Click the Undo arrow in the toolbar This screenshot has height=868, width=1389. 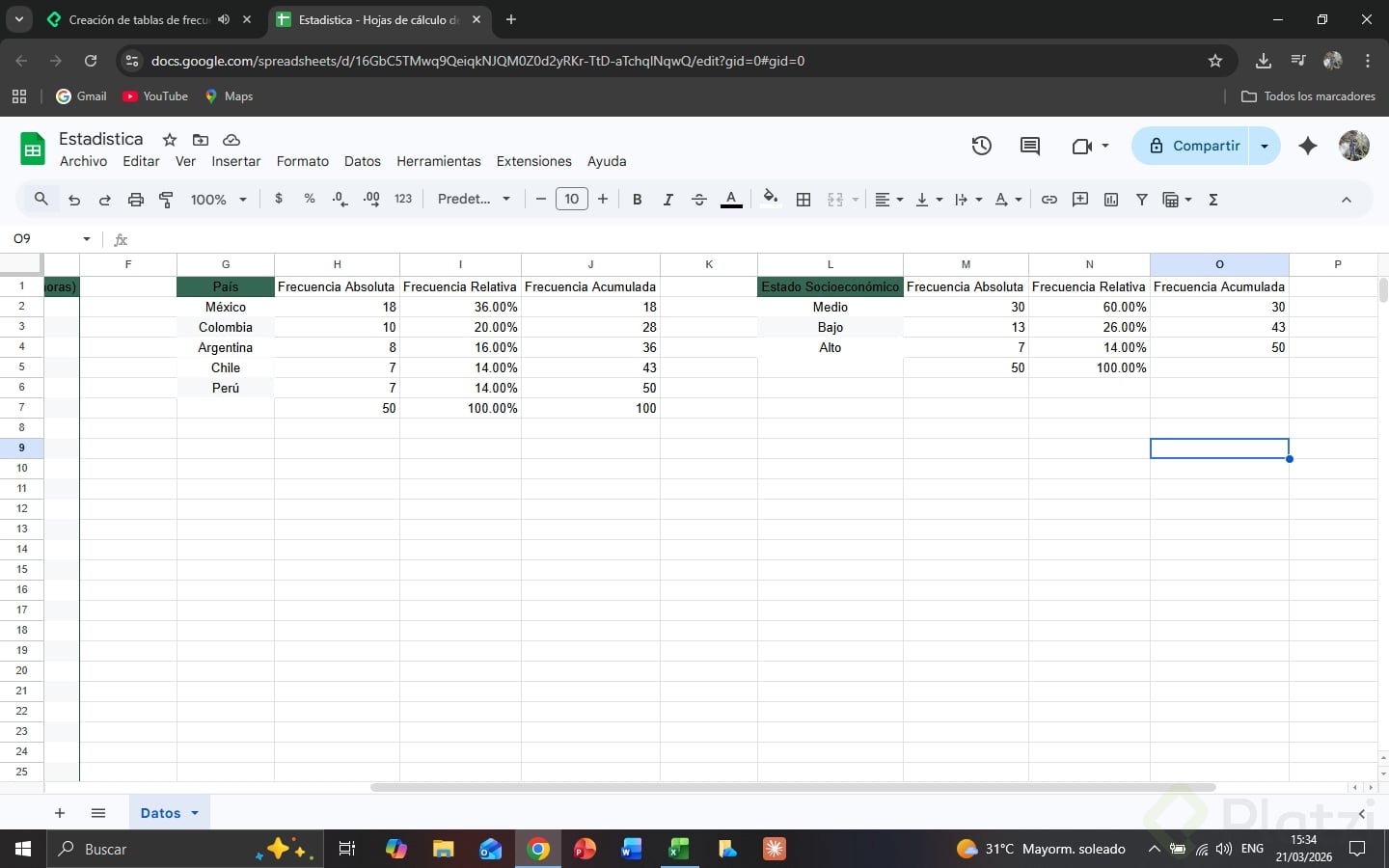74,200
